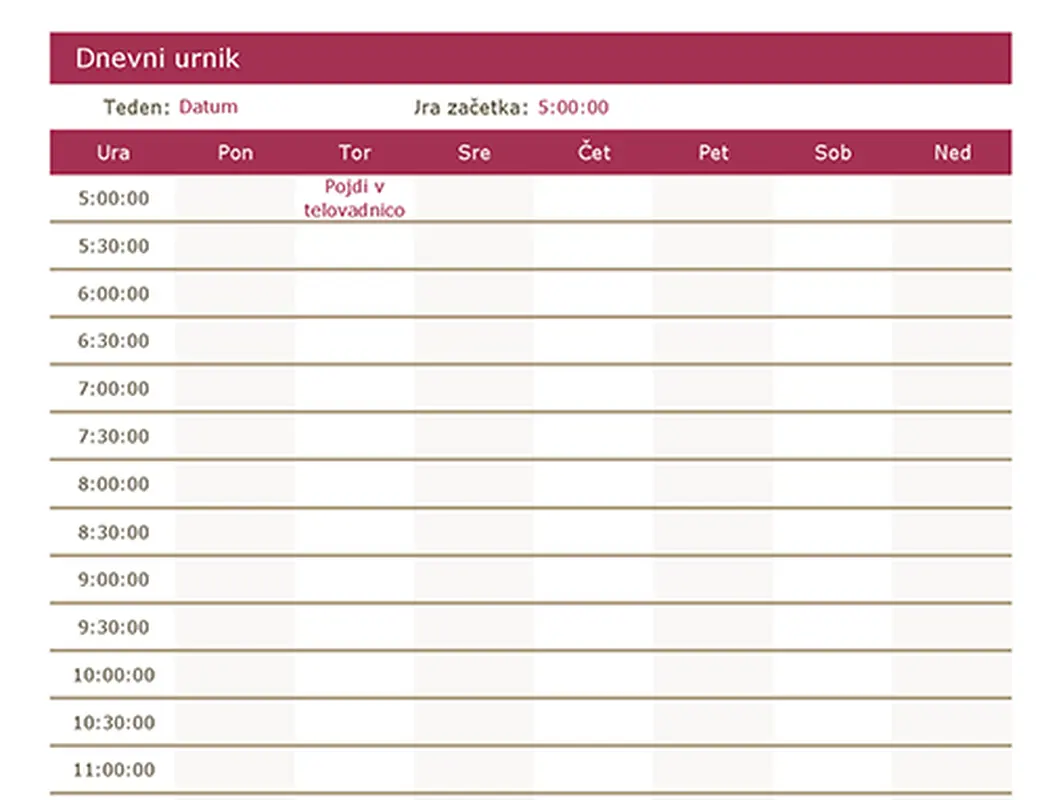1042x800 pixels.
Task: Select the Ura column header
Action: [x=113, y=153]
